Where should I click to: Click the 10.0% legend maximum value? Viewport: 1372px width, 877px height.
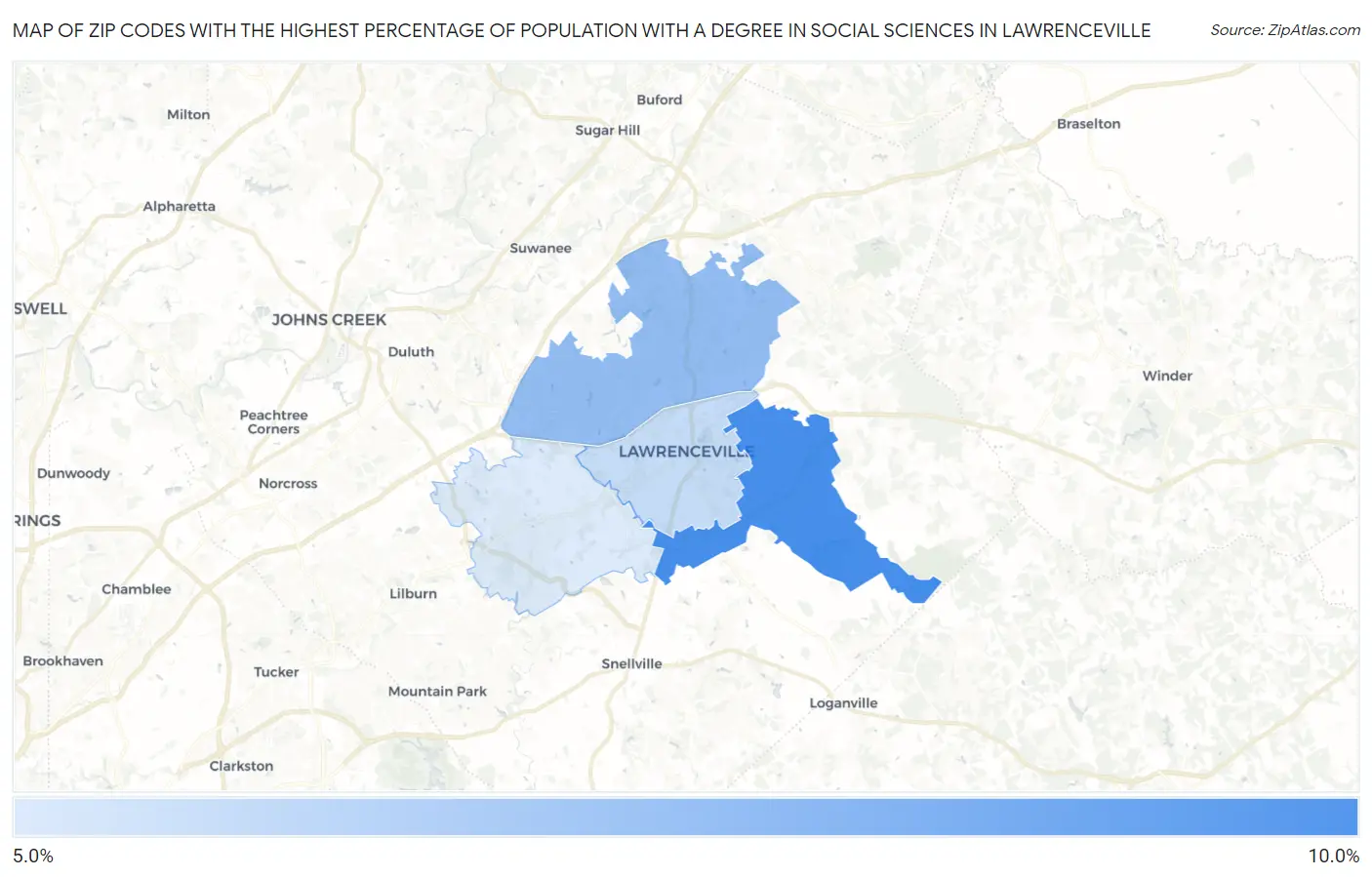(x=1334, y=856)
